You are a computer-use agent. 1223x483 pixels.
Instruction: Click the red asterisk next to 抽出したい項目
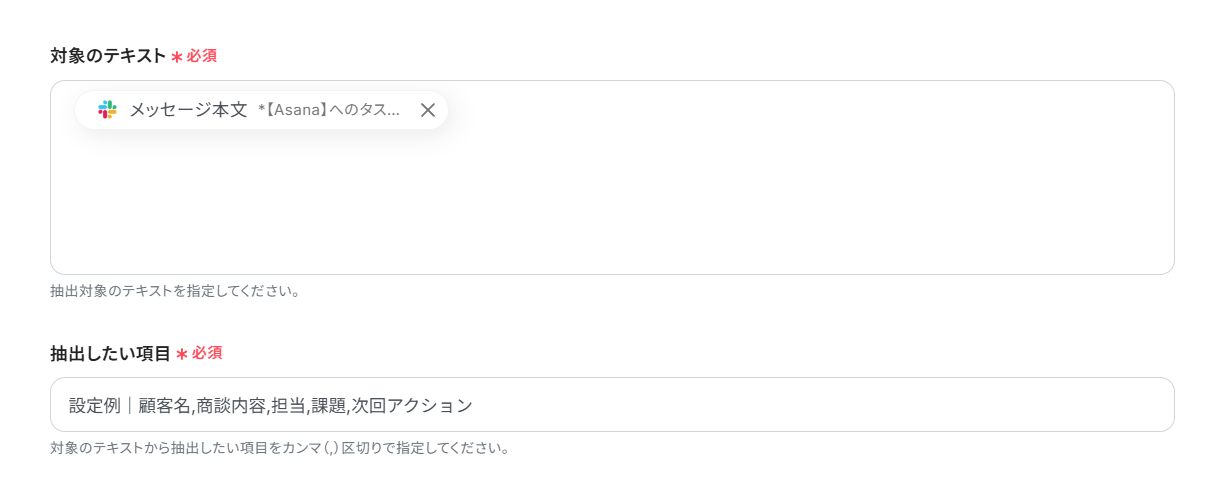(181, 354)
